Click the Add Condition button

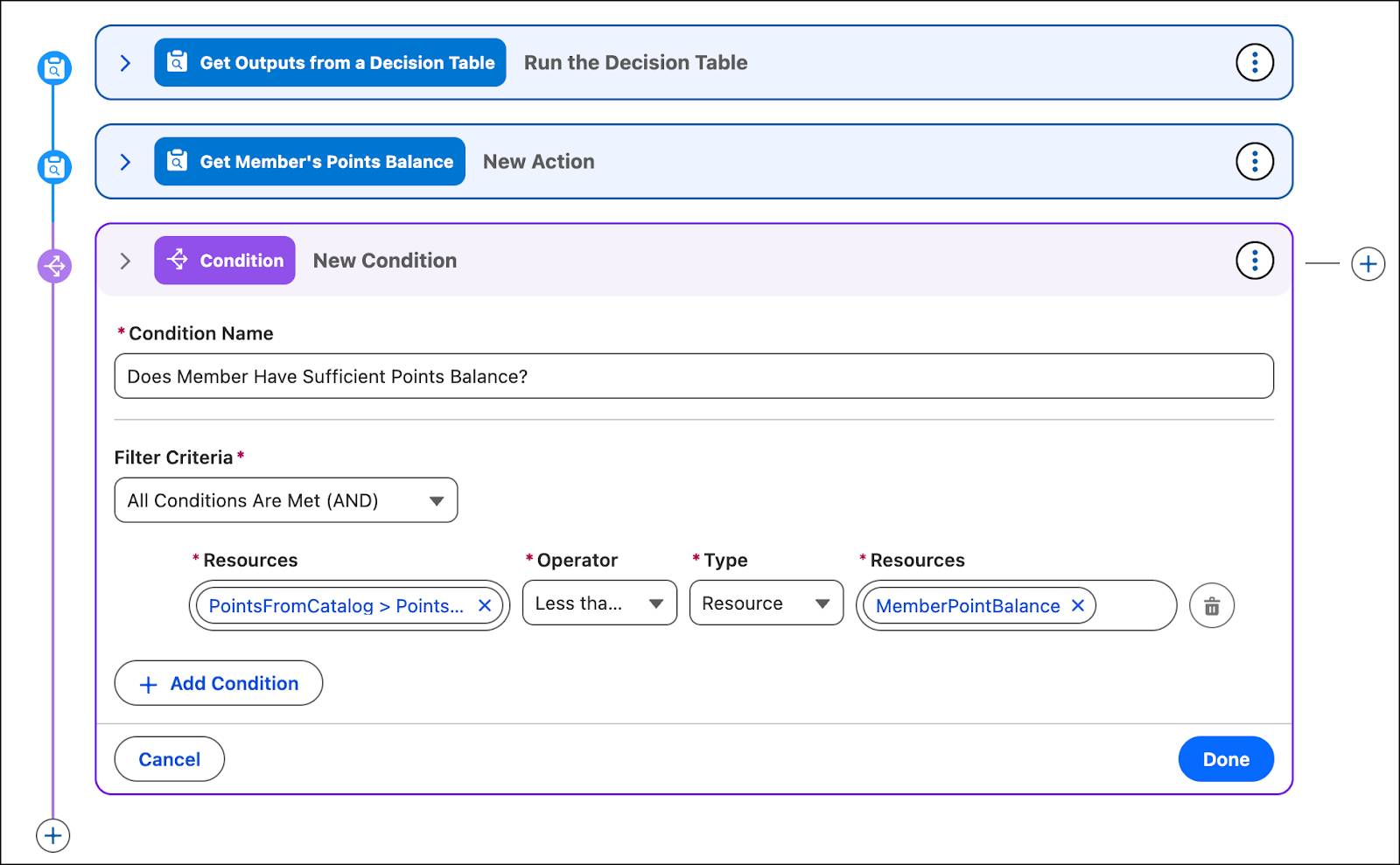[x=219, y=683]
